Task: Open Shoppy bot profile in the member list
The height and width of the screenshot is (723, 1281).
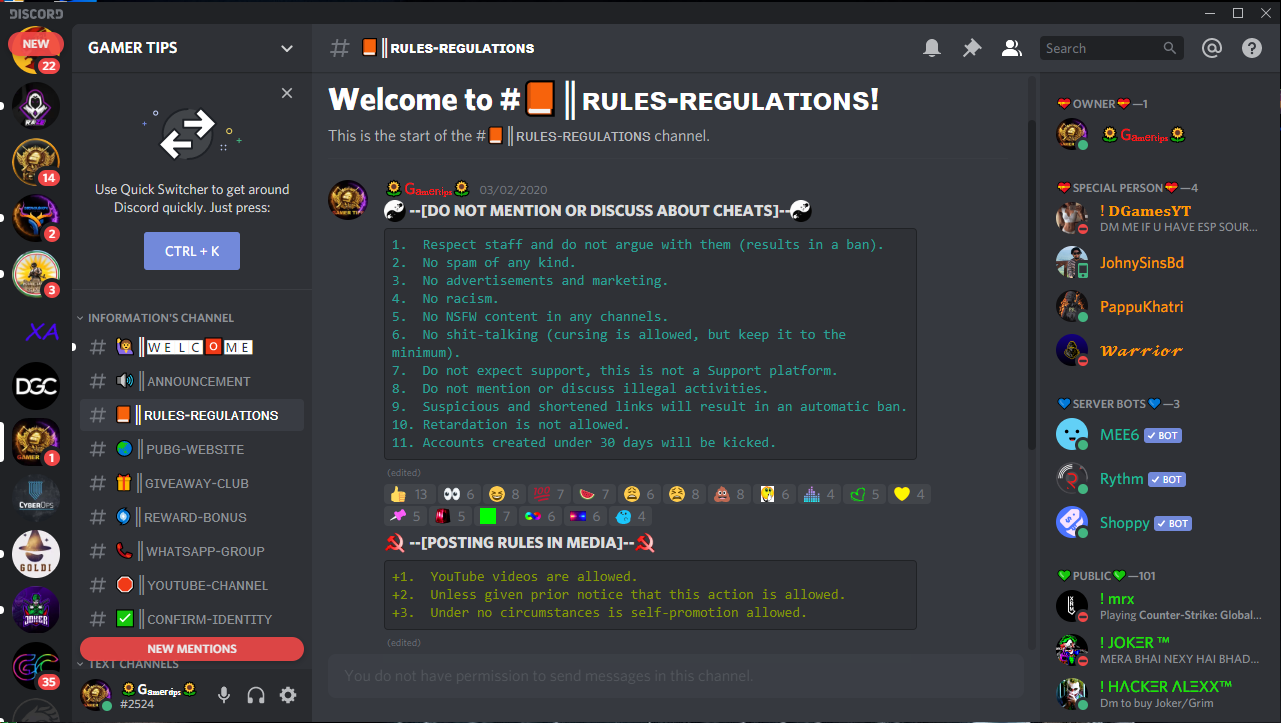Action: coord(1160,523)
